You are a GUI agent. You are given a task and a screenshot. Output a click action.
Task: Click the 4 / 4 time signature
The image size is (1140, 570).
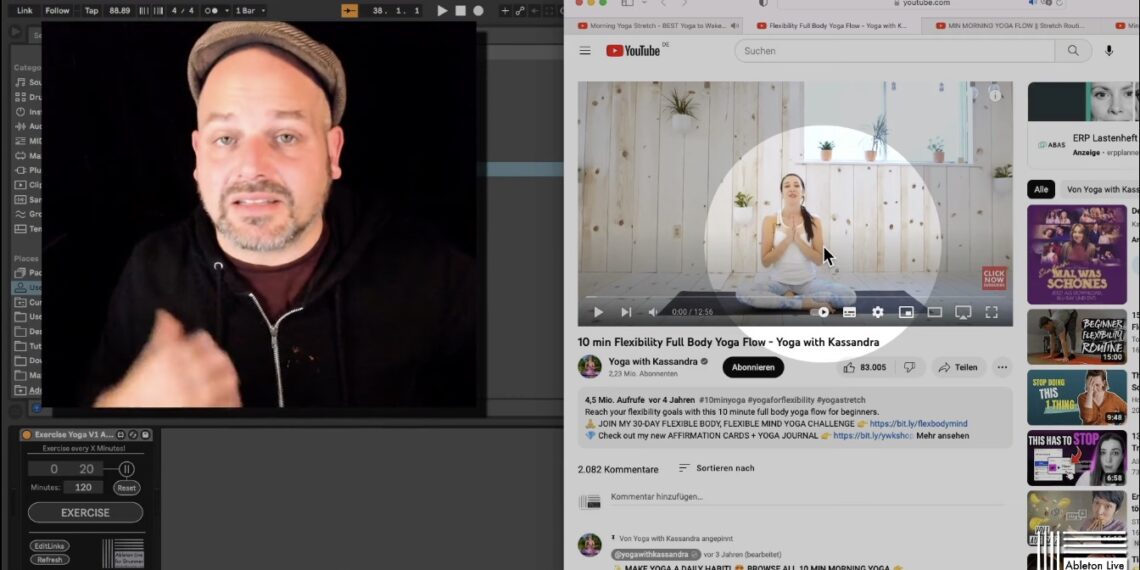pos(182,11)
